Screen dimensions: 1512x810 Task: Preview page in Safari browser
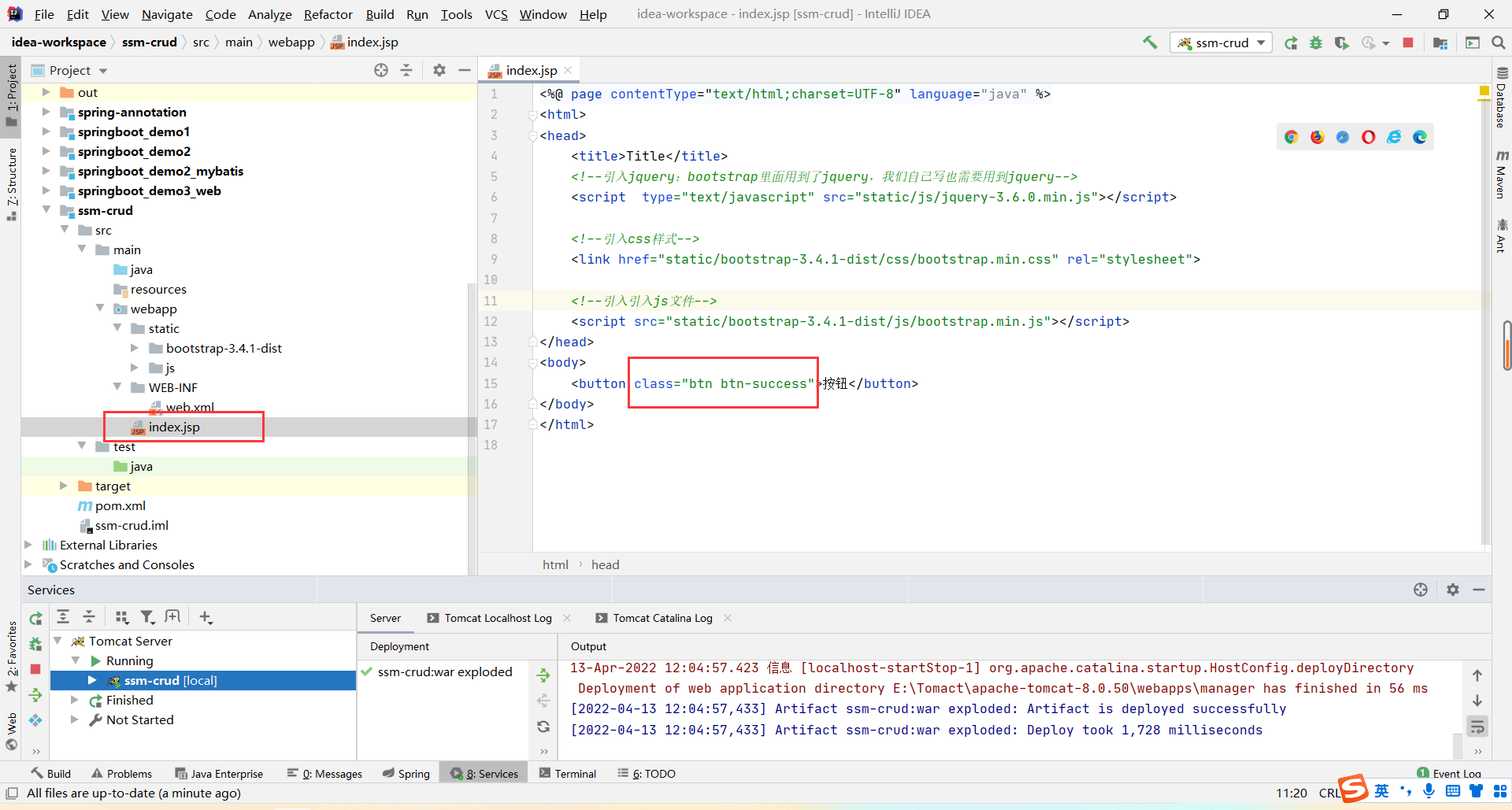click(x=1343, y=137)
